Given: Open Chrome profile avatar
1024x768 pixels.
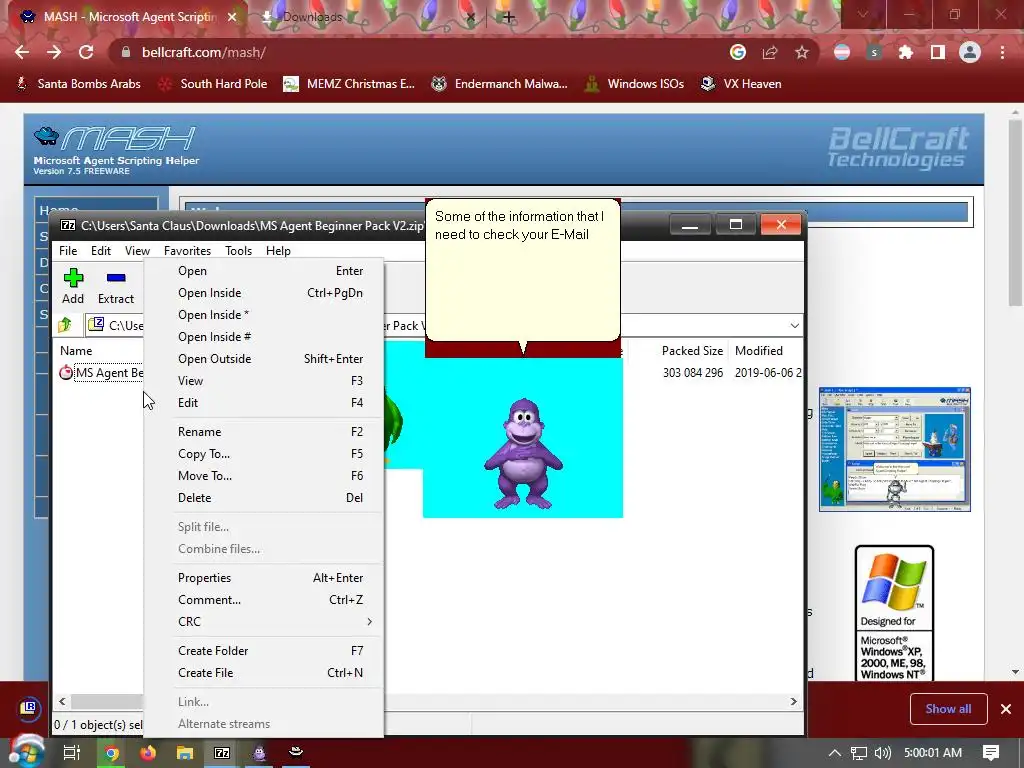Looking at the screenshot, I should coord(970,52).
